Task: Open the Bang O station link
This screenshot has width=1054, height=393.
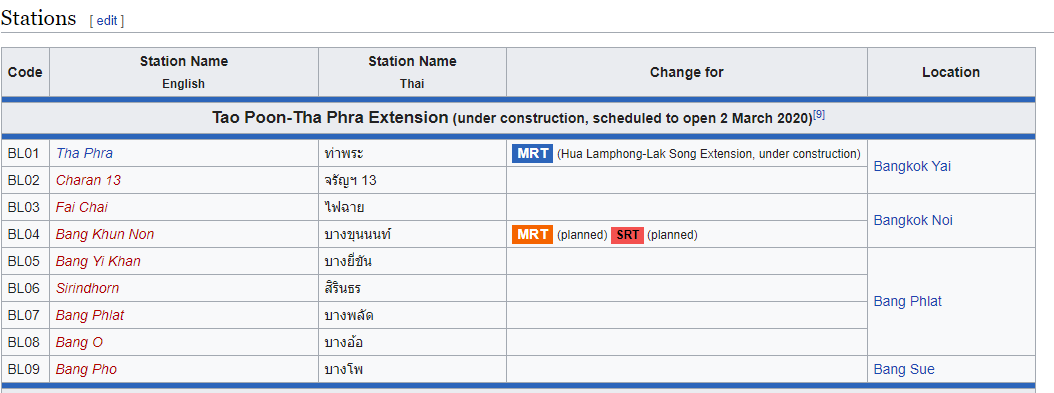Action: pyautogui.click(x=79, y=343)
